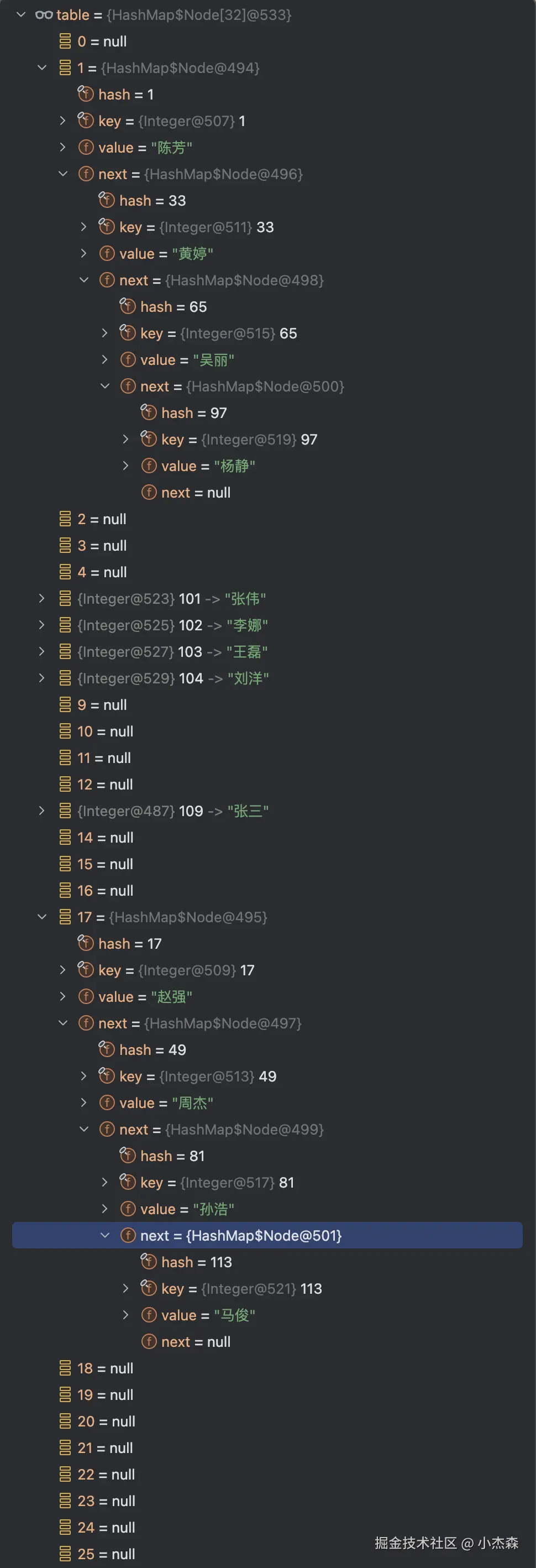536x1568 pixels.
Task: Collapse next = {HashMap$Node@498}
Action: (x=84, y=280)
